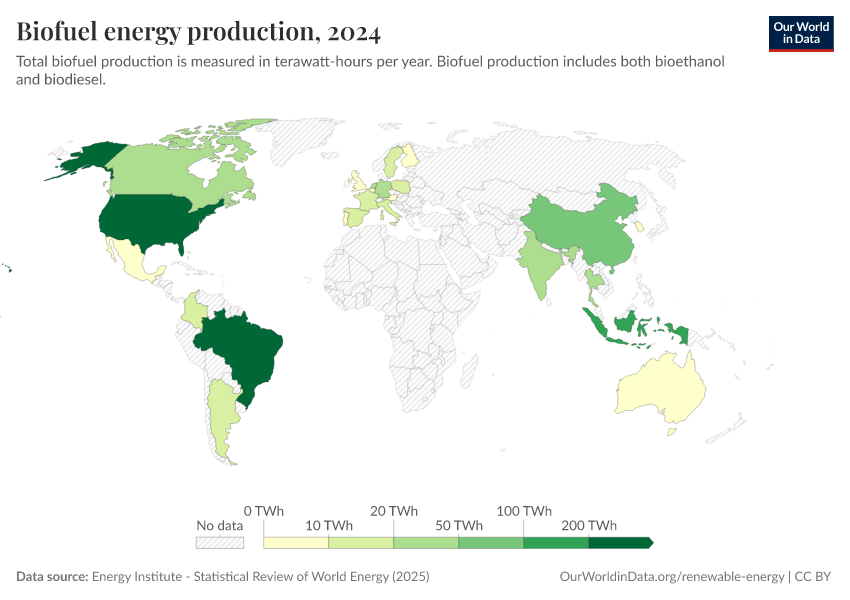Click the hatched No data pattern swatch
The height and width of the screenshot is (600, 850).
pyautogui.click(x=220, y=541)
